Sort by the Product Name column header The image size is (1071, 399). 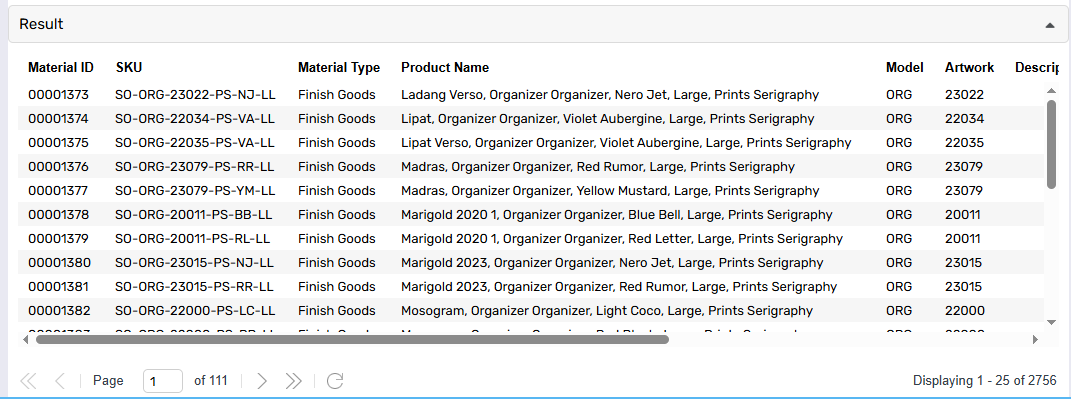tap(445, 68)
